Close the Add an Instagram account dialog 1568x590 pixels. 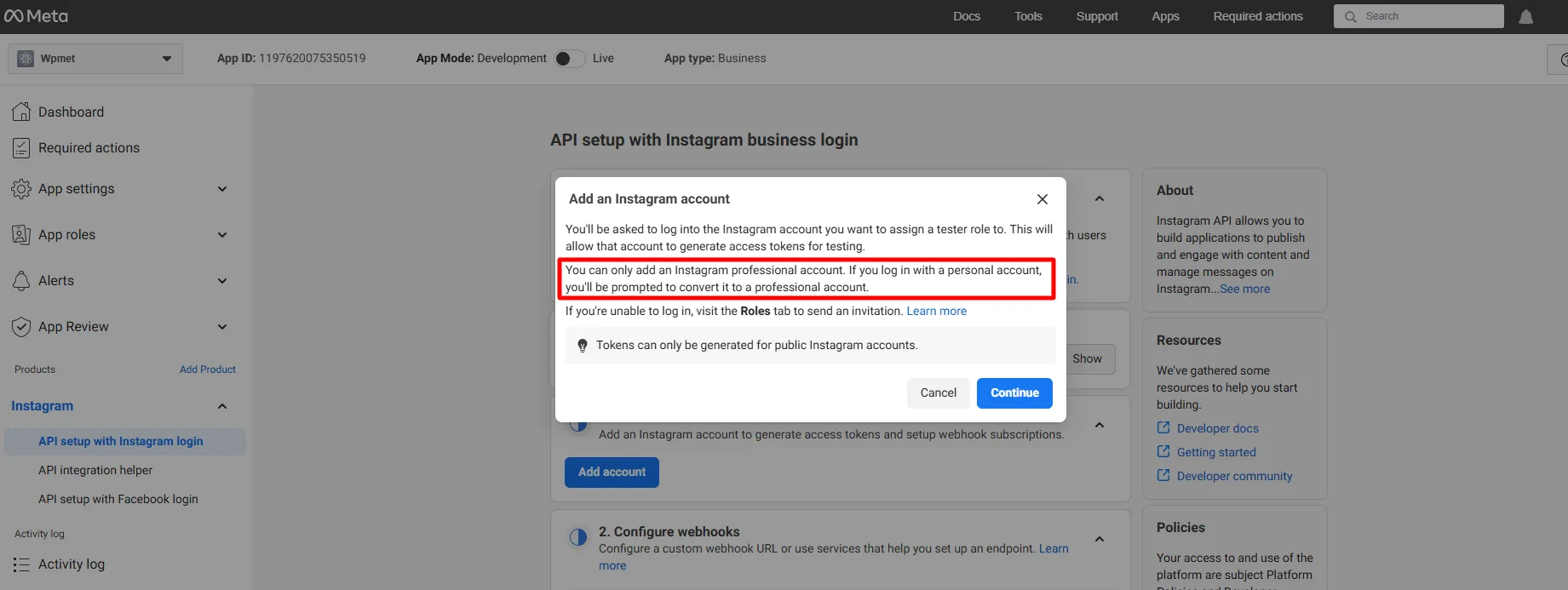1042,199
